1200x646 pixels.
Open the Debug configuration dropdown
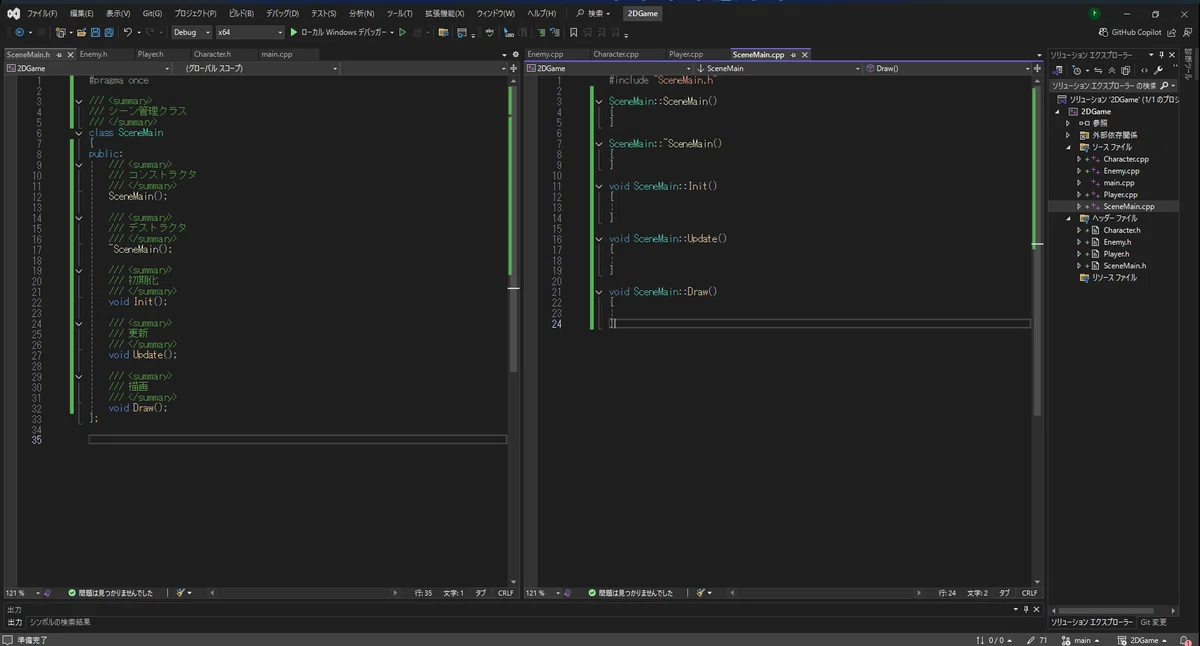click(191, 32)
